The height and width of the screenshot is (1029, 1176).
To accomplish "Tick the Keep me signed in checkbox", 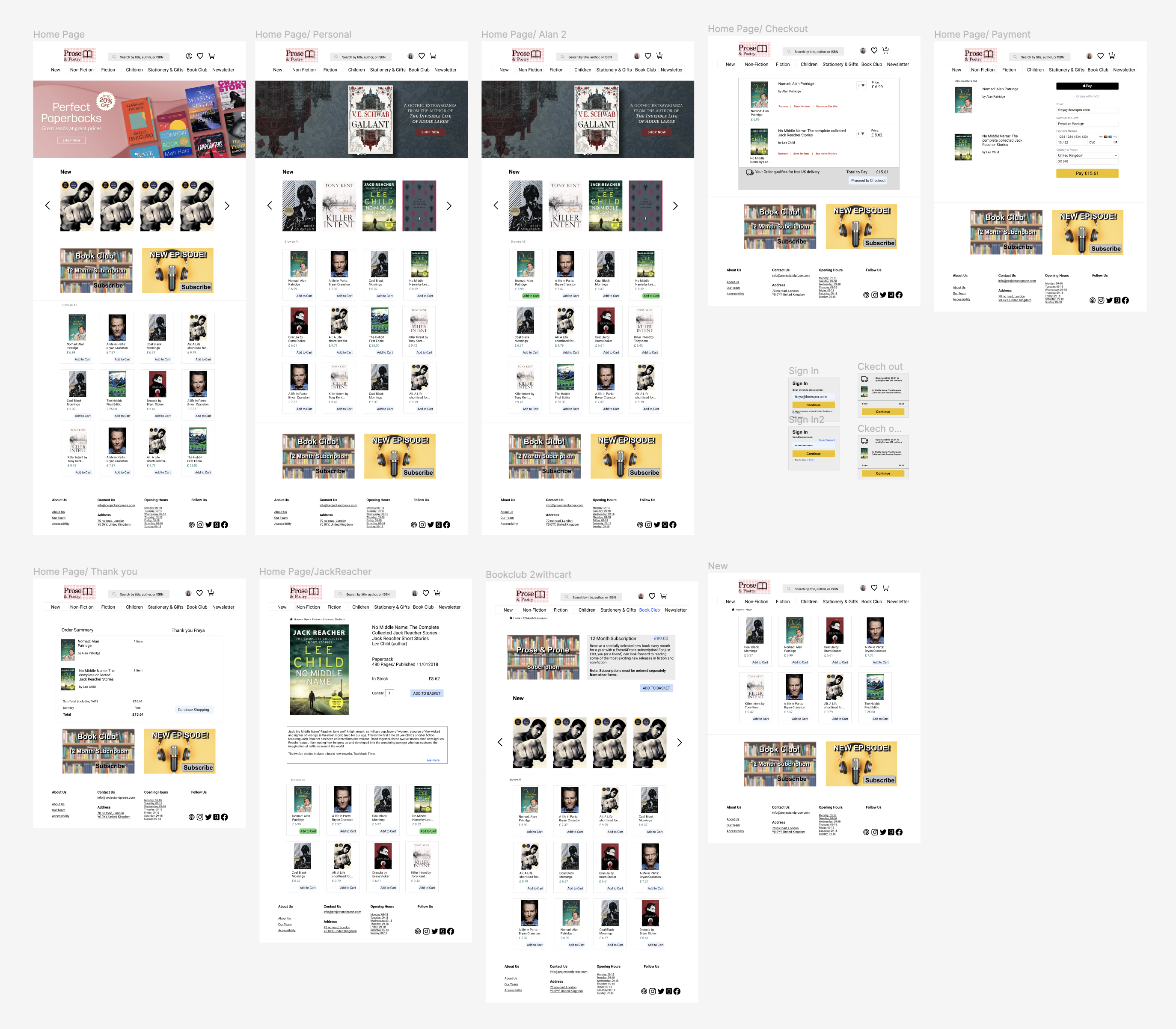I will coord(793,459).
